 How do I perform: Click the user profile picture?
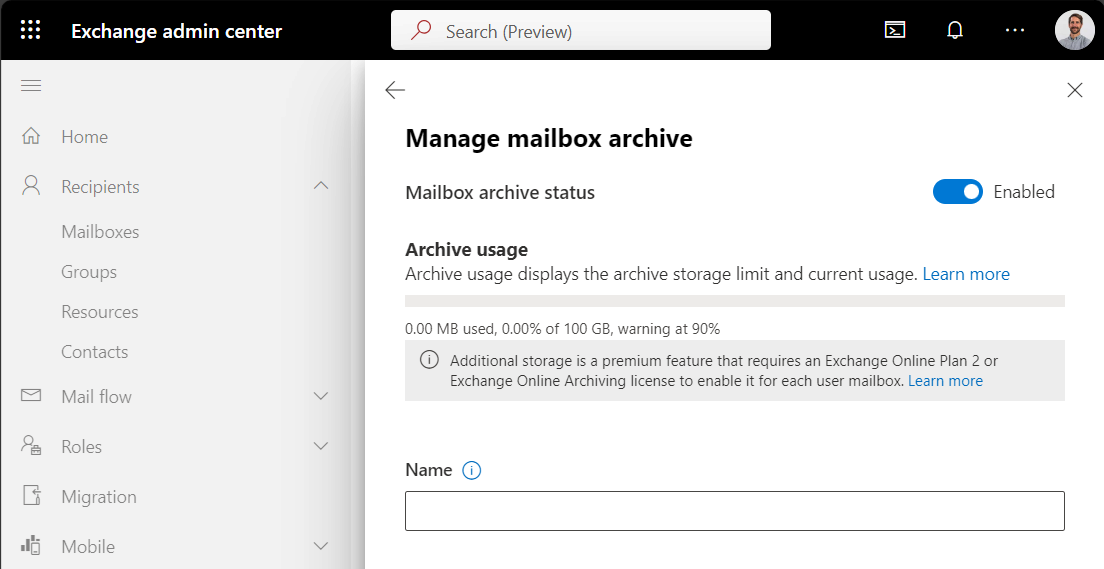point(1074,30)
